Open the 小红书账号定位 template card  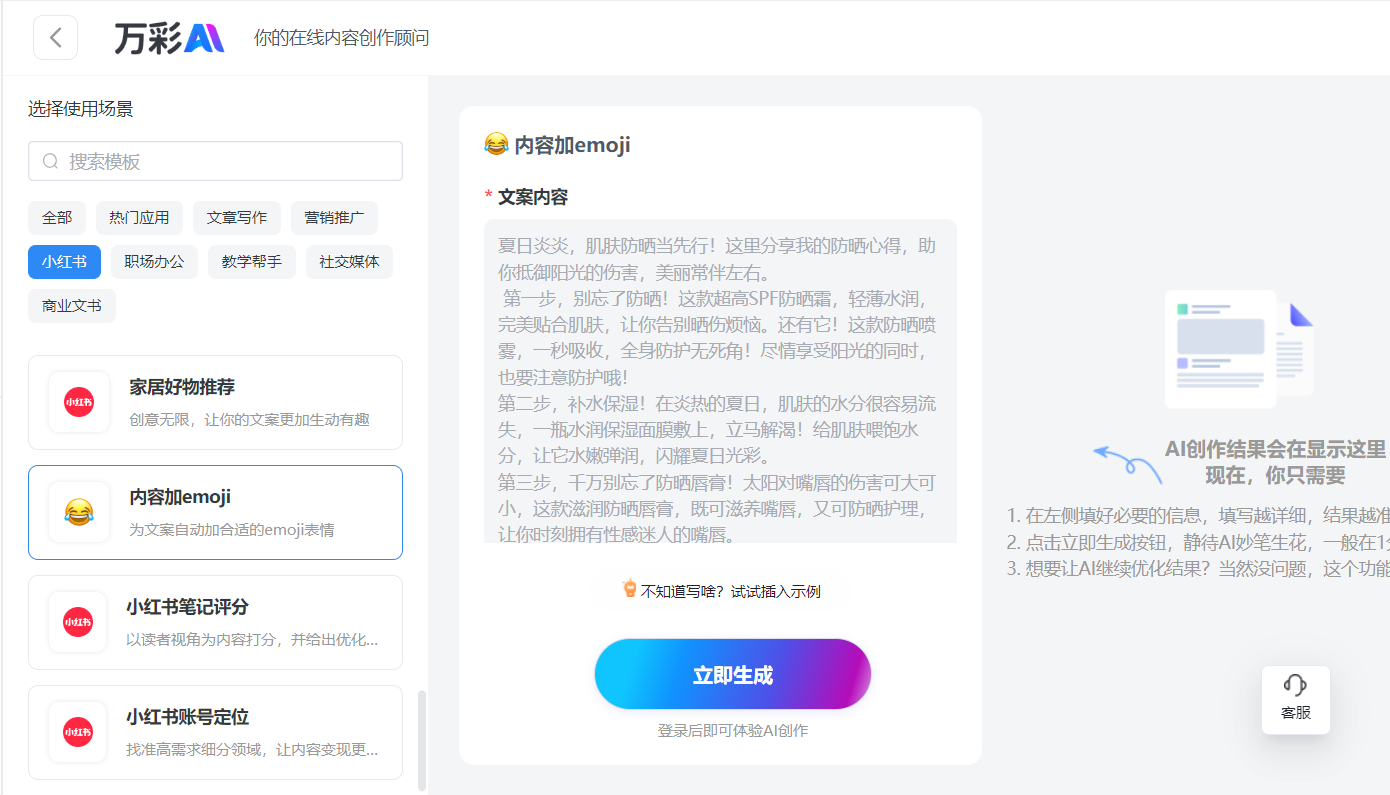point(215,732)
